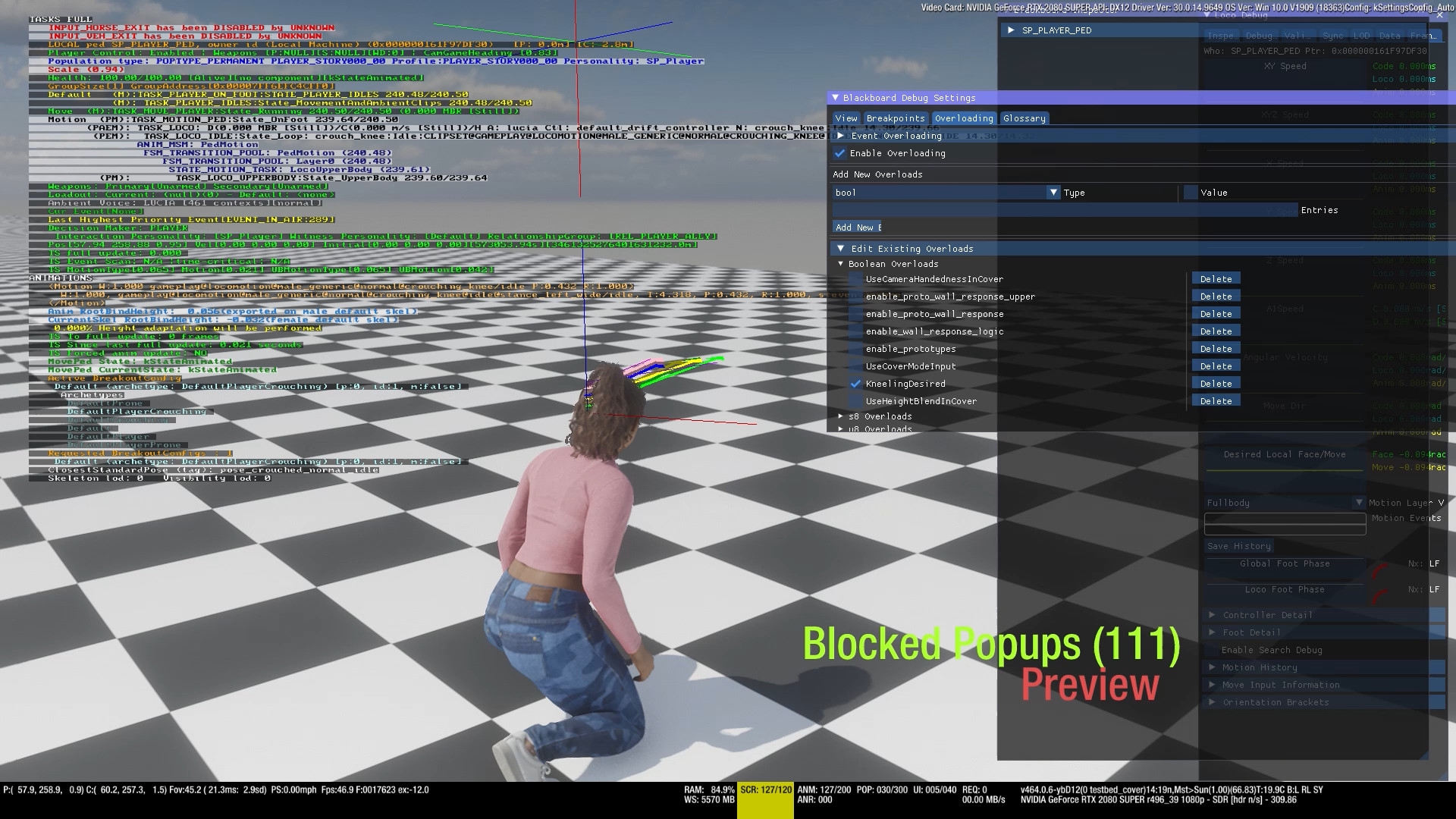Toggle the enable_prototypes checkbox
This screenshot has width=1456, height=819.
pos(856,349)
